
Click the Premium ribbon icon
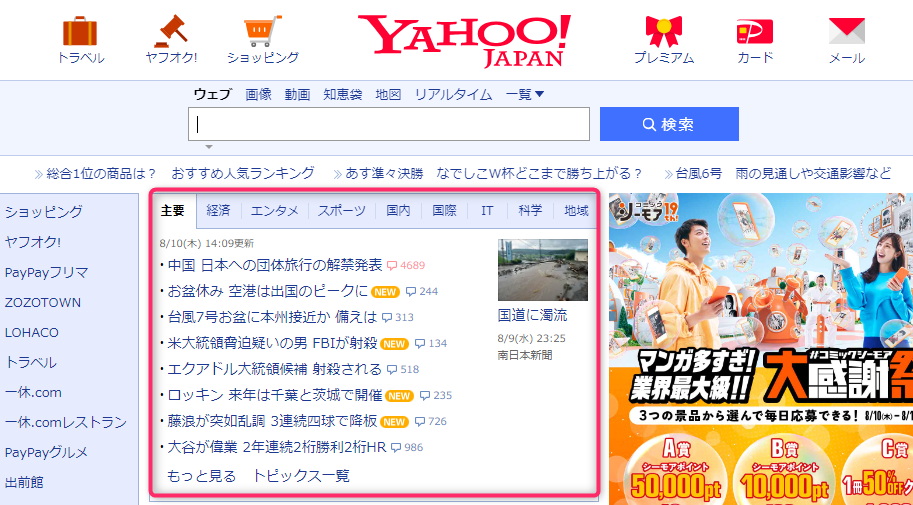pos(663,32)
